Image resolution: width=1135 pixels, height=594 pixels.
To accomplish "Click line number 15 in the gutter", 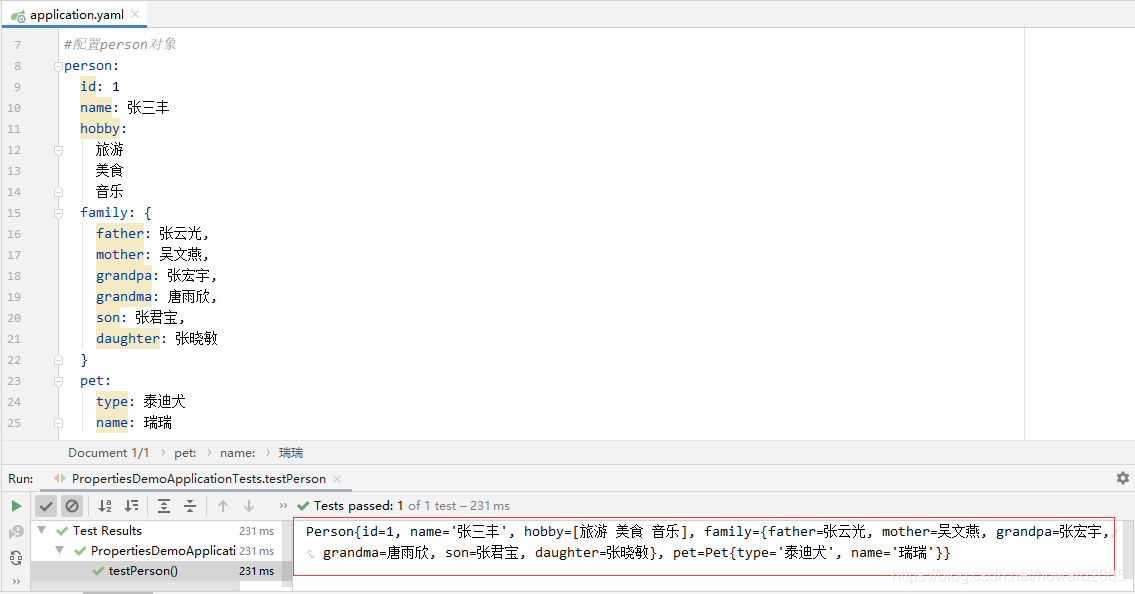I will coord(16,212).
